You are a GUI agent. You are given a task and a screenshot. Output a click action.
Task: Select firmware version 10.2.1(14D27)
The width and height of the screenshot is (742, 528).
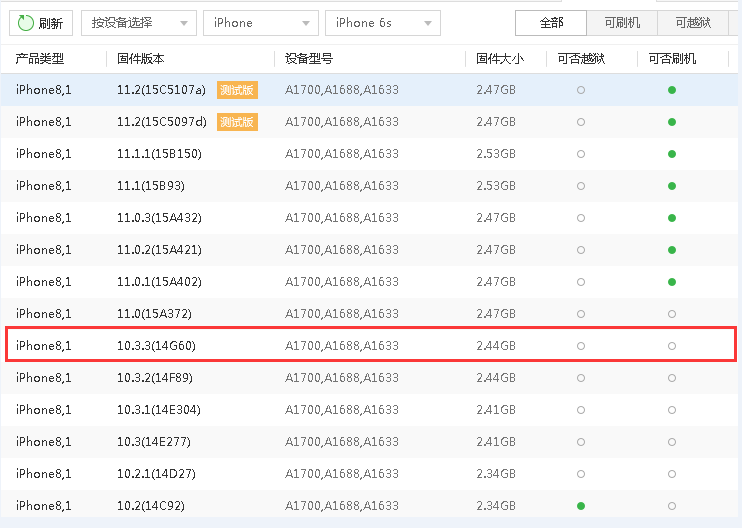point(156,474)
